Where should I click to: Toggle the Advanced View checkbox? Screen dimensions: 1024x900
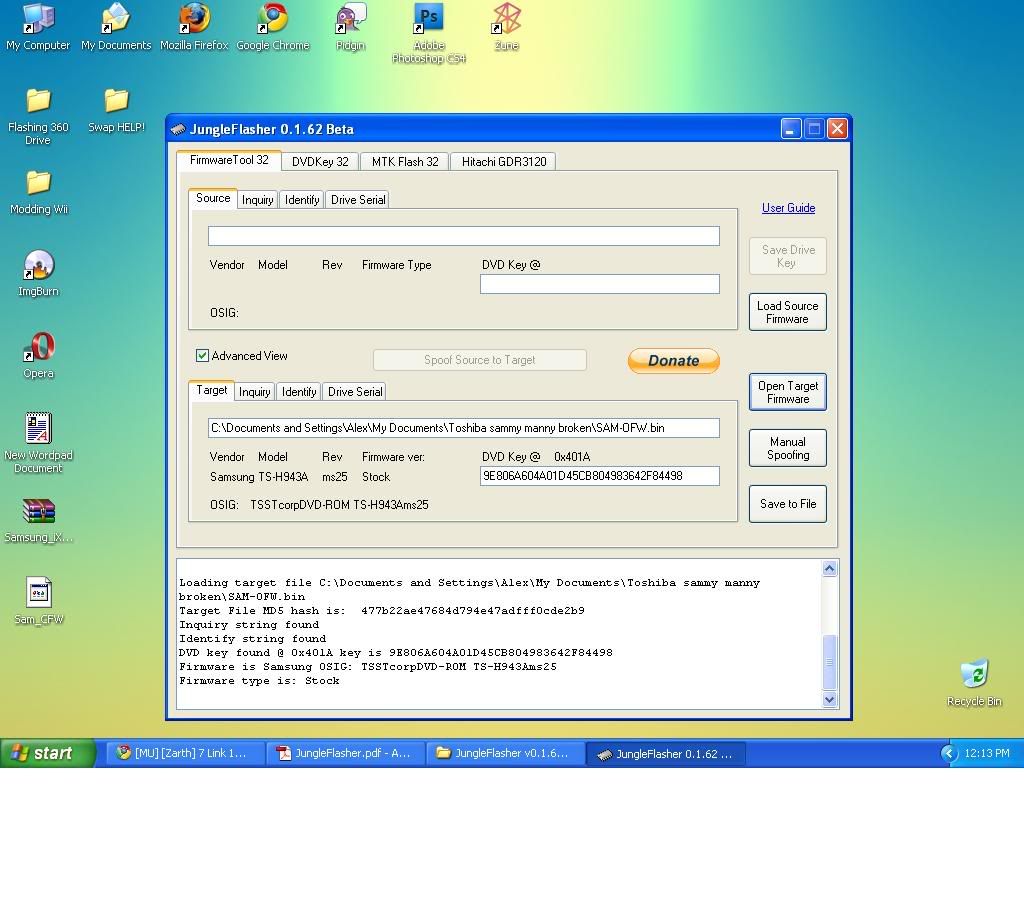tap(202, 356)
